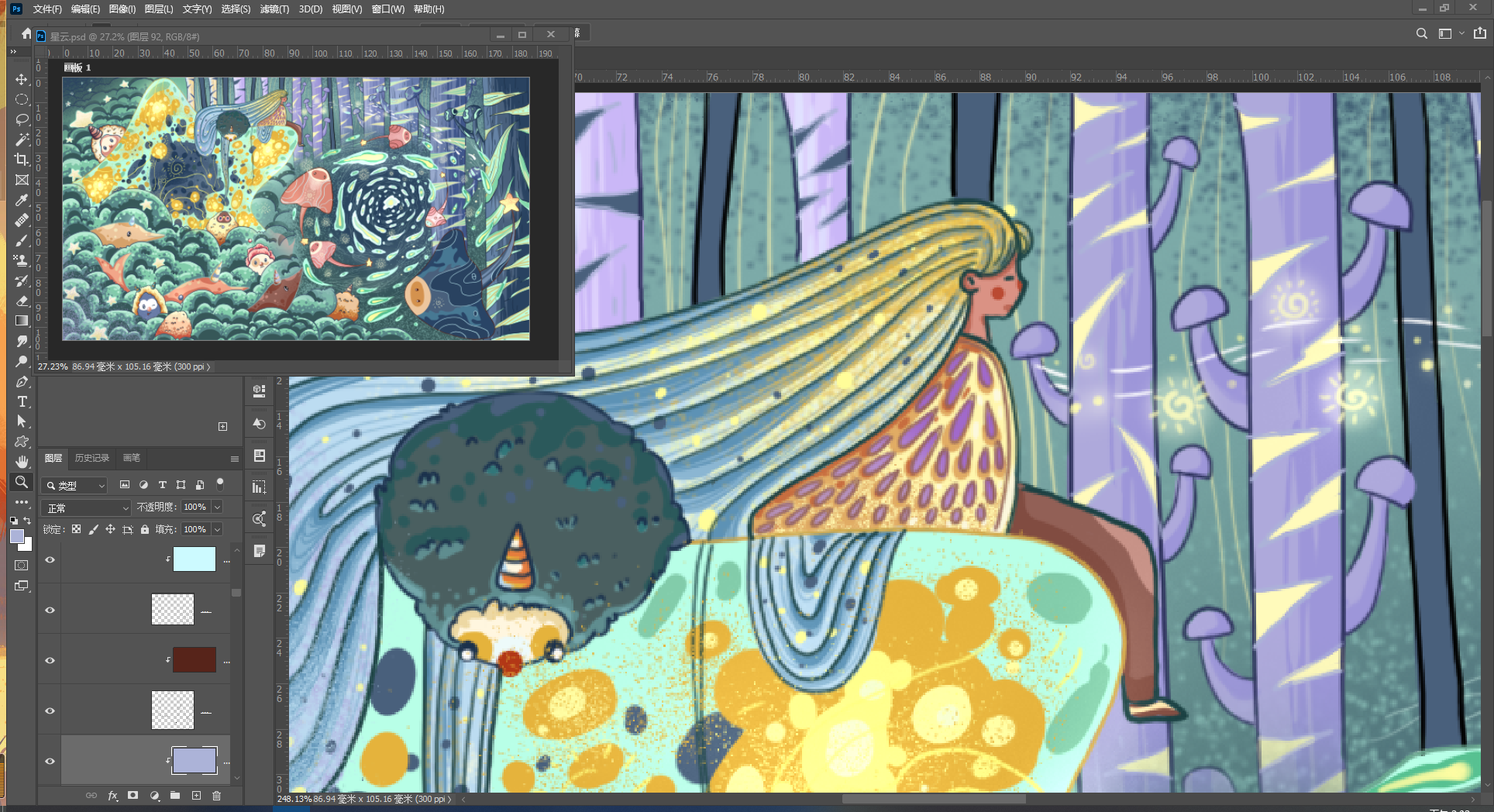
Task: Select the Elliptical Marquee tool
Action: tap(22, 99)
